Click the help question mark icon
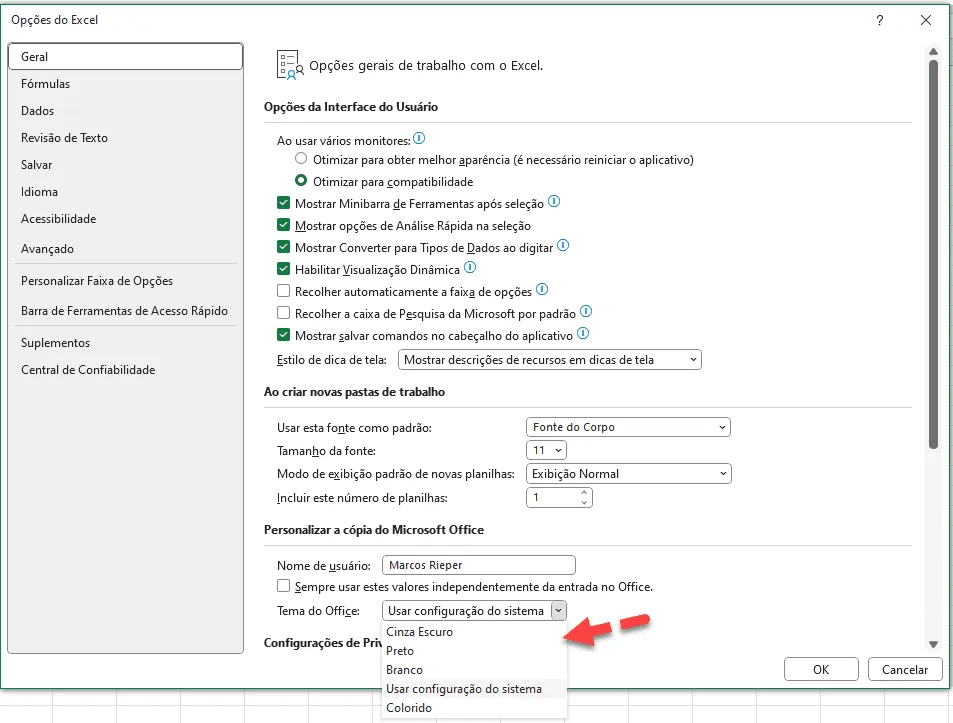The height and width of the screenshot is (723, 953). (x=879, y=20)
